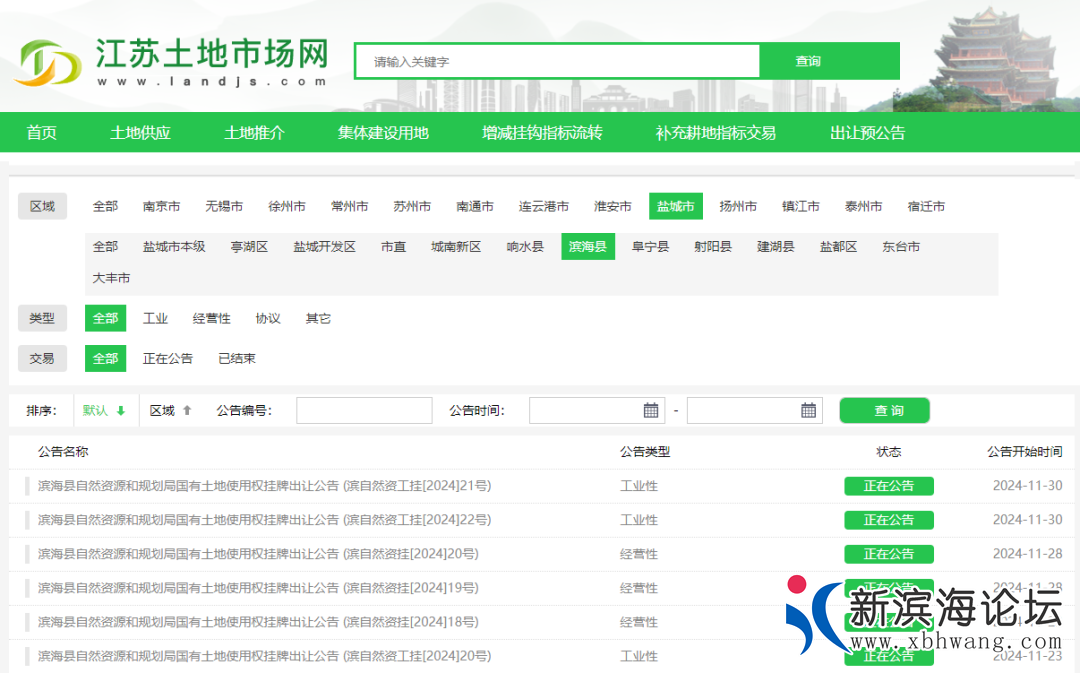Go to 出让预公告 menu item
The image size is (1080, 673).
click(x=867, y=132)
